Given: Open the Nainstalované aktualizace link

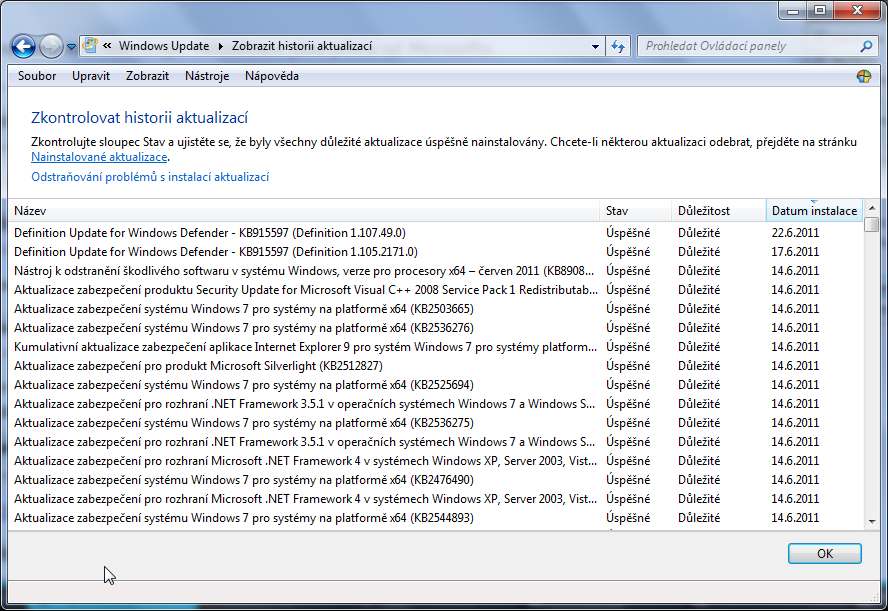Looking at the screenshot, I should coord(99,157).
